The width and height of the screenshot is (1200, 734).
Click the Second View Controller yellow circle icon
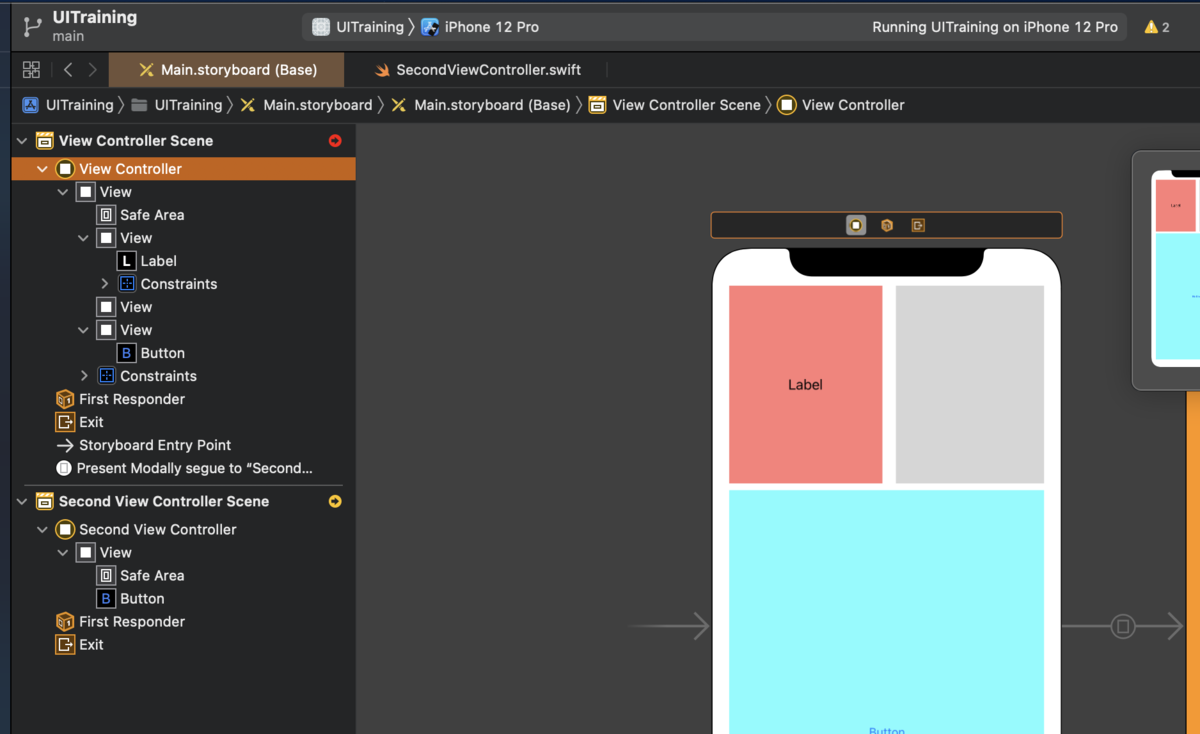[65, 530]
